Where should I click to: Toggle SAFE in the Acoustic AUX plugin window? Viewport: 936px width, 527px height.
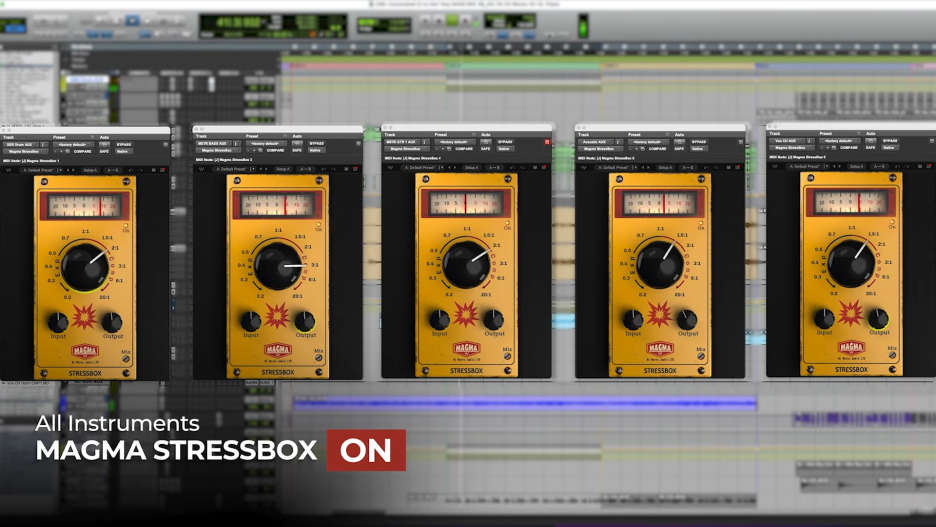679,149
